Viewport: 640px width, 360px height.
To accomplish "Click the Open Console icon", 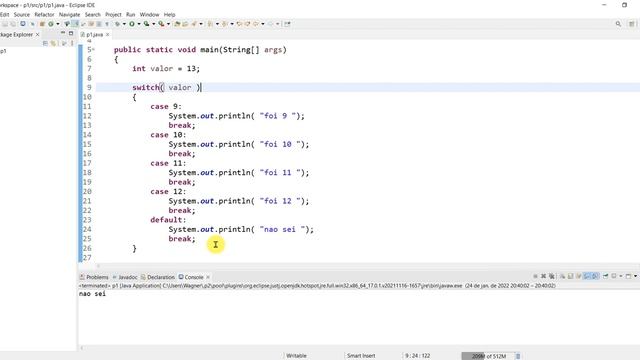I will tap(629, 276).
